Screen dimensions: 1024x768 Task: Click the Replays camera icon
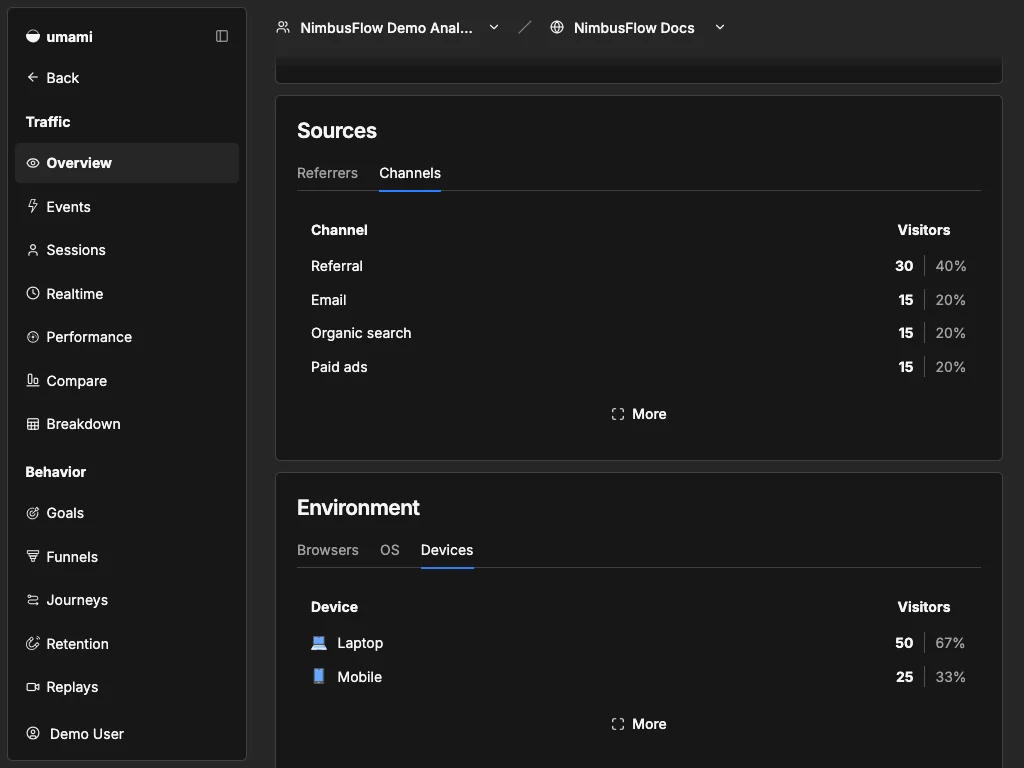(x=33, y=686)
